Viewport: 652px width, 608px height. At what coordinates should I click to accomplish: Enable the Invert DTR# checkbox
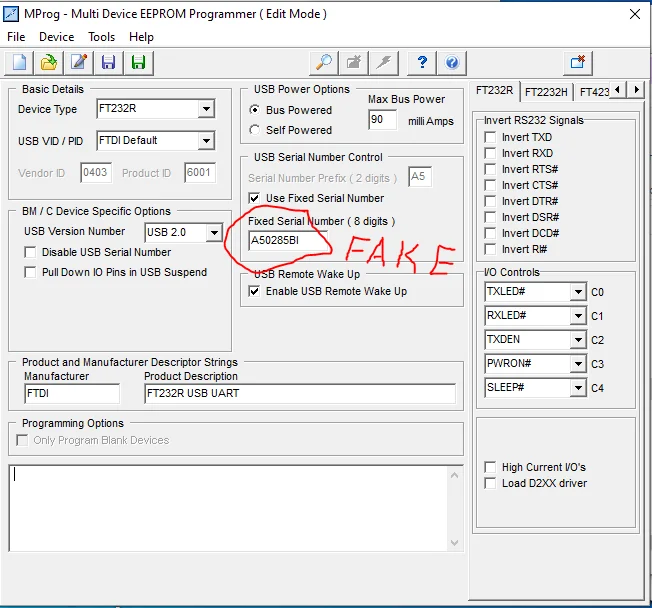491,201
